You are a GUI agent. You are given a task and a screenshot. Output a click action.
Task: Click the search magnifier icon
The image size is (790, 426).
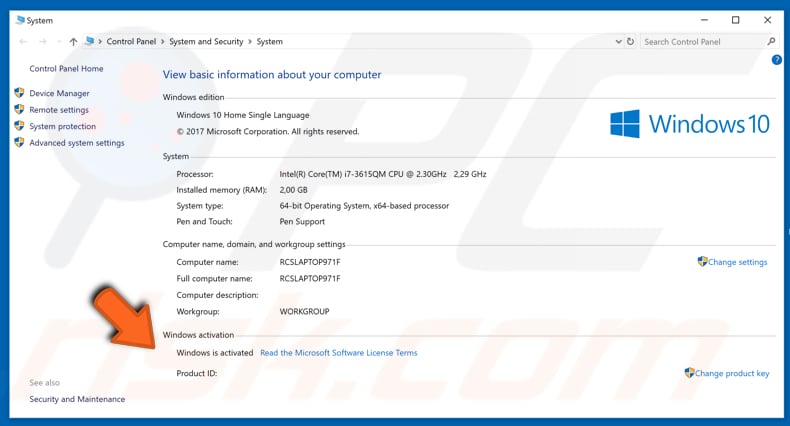771,42
